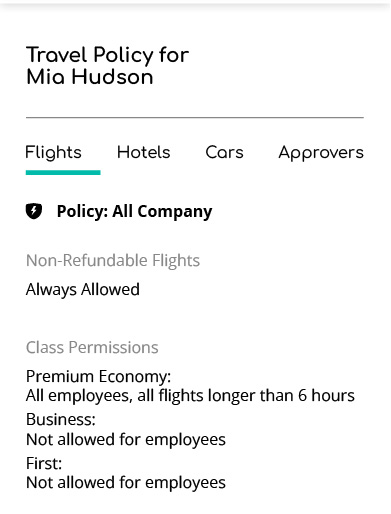391x514 pixels.
Task: Click Not allowed text under First
Action: tap(126, 483)
